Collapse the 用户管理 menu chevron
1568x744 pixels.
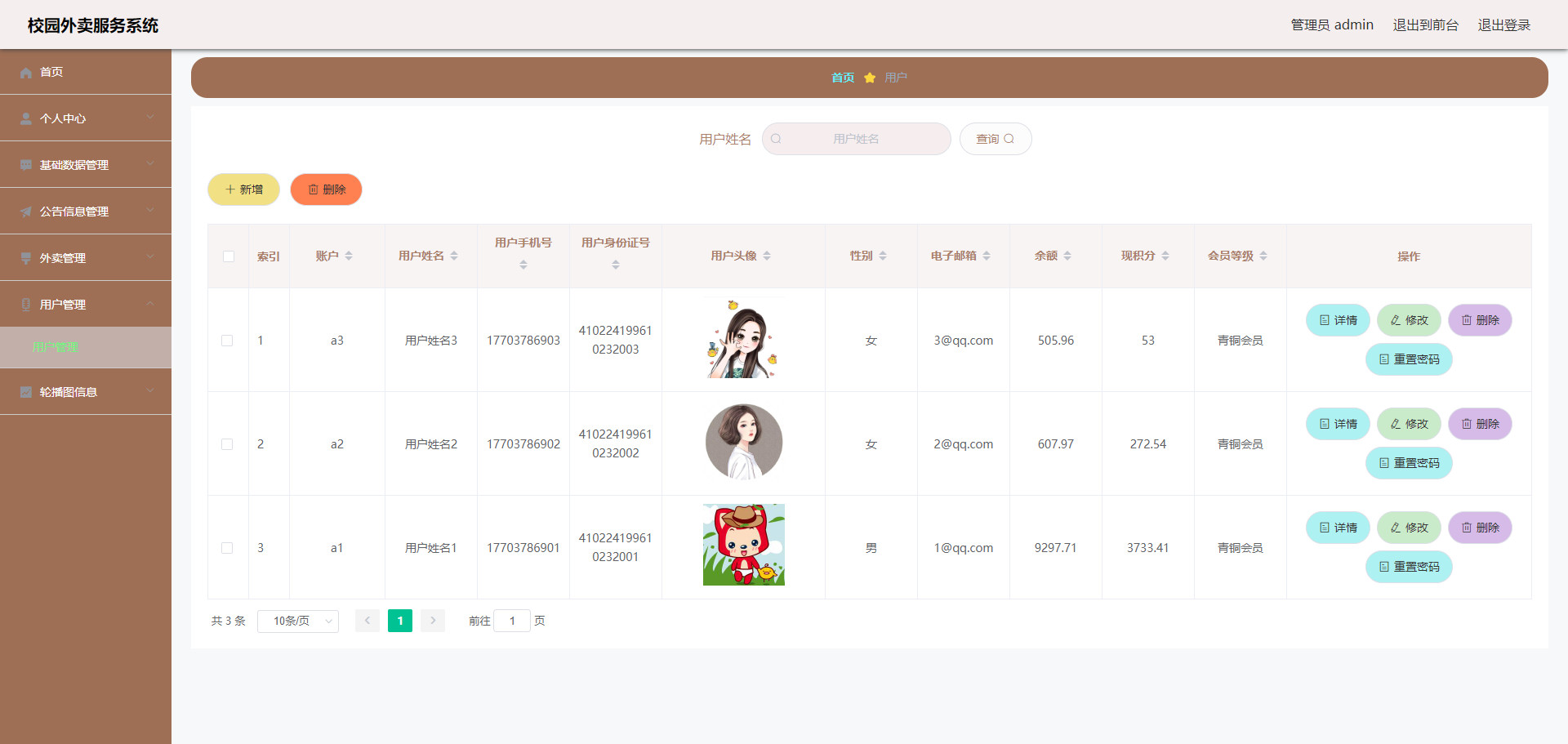click(x=150, y=304)
